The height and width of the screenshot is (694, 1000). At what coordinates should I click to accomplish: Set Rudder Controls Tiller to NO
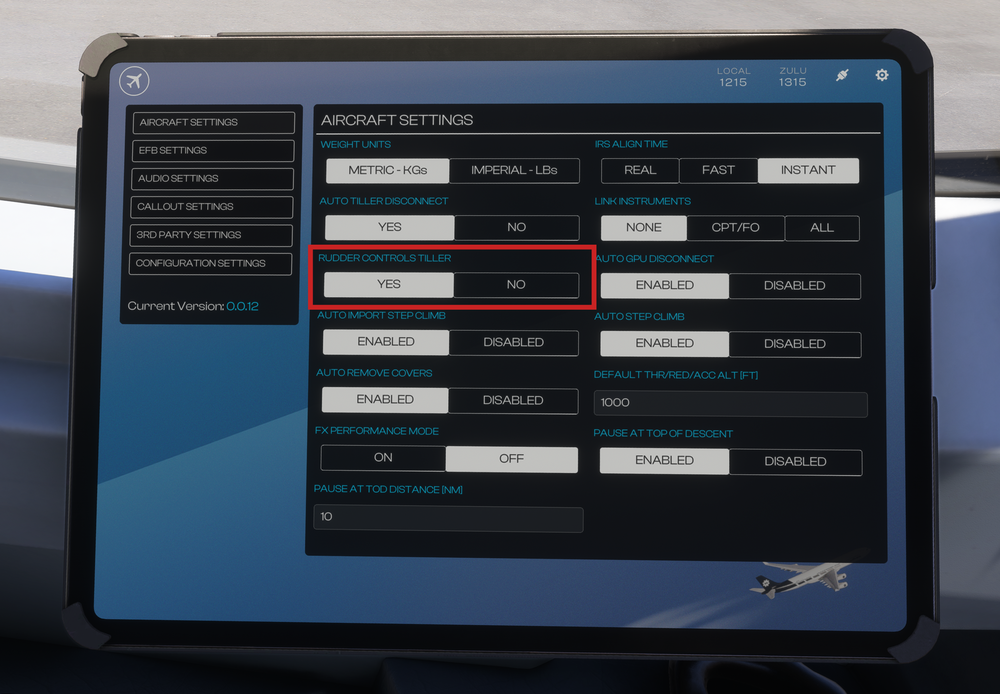(x=516, y=285)
